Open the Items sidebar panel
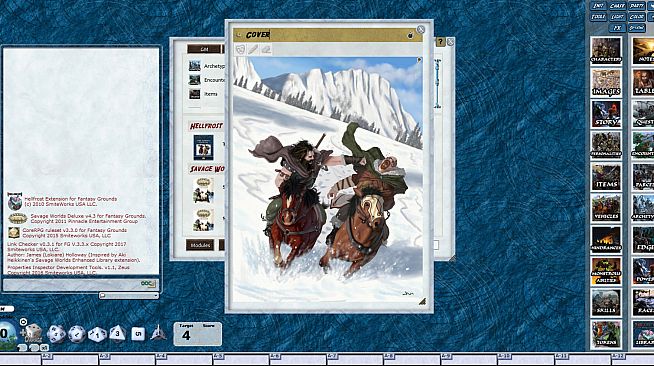Viewport: 654px width, 366px height. click(x=606, y=176)
